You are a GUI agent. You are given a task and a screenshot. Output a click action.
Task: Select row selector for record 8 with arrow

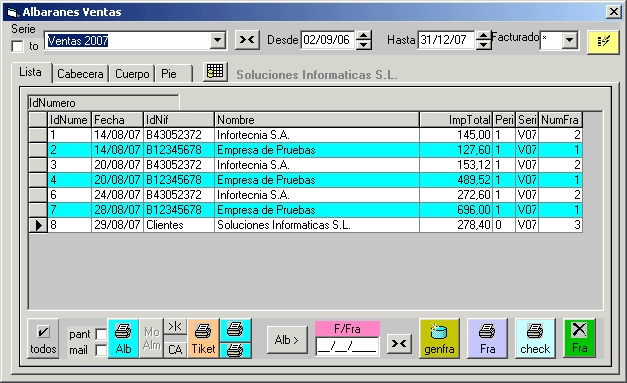(x=38, y=225)
